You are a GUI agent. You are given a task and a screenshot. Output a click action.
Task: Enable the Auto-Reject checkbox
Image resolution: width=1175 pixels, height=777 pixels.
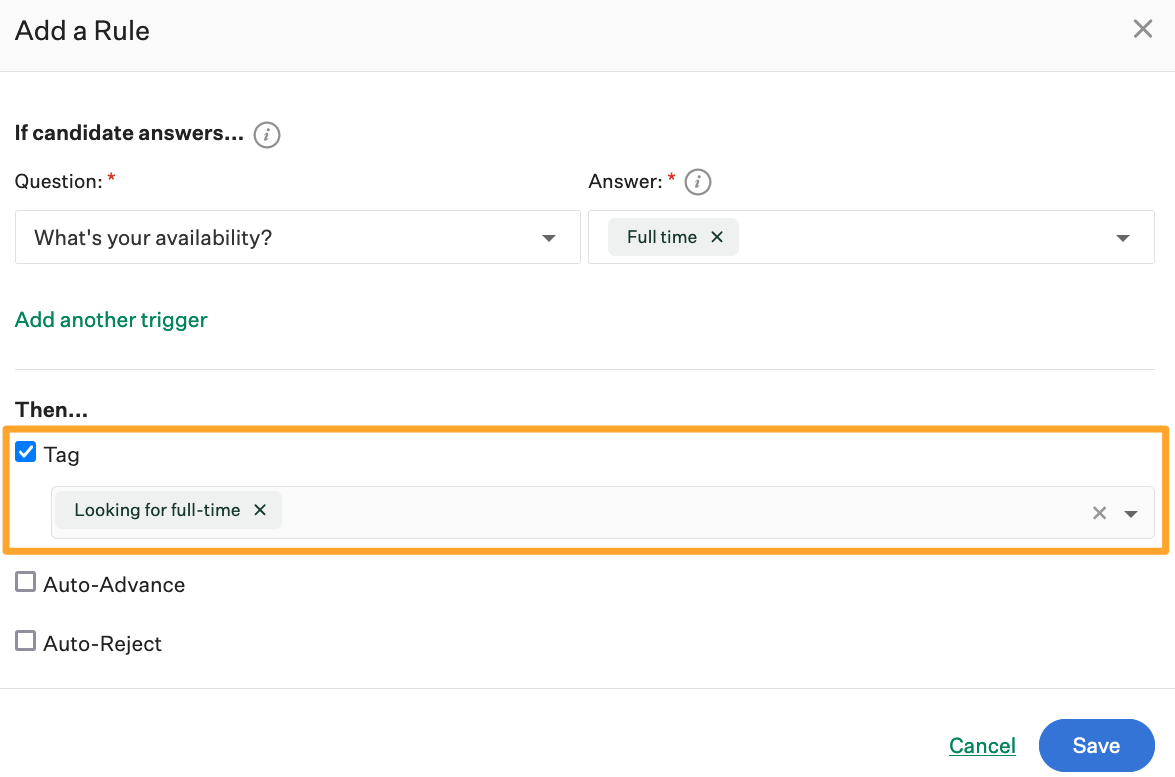[25, 640]
